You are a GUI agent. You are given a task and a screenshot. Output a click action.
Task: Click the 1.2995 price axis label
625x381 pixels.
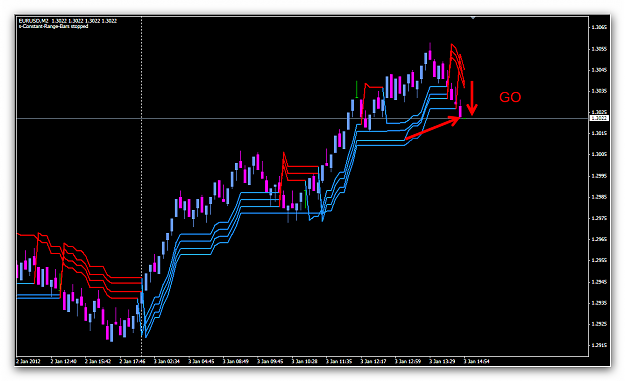point(599,176)
